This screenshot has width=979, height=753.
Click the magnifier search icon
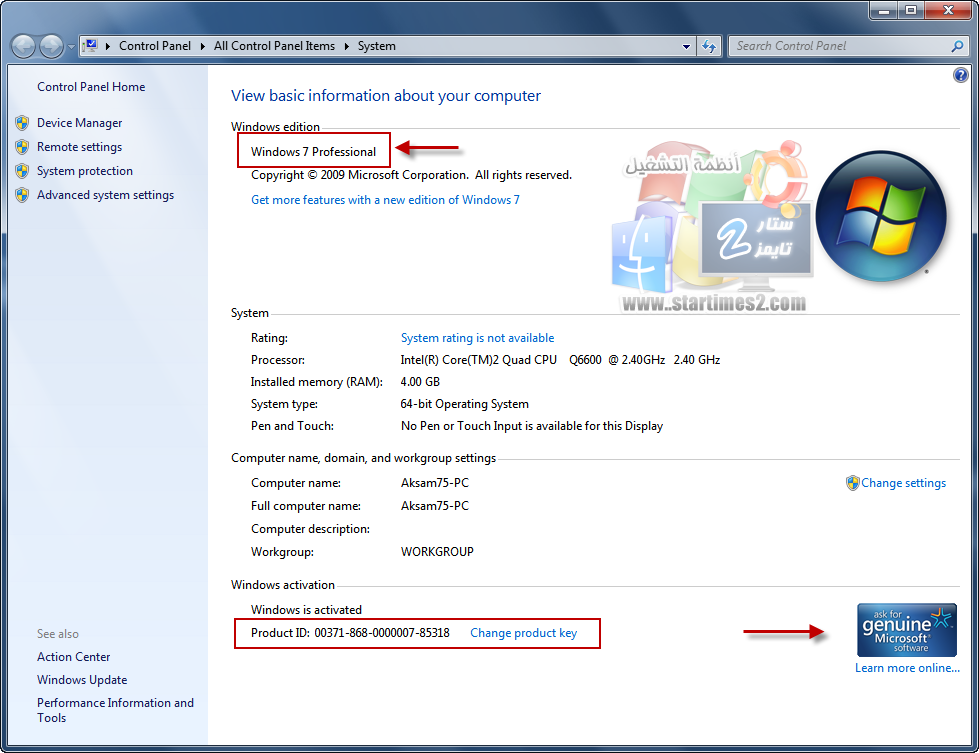[957, 46]
